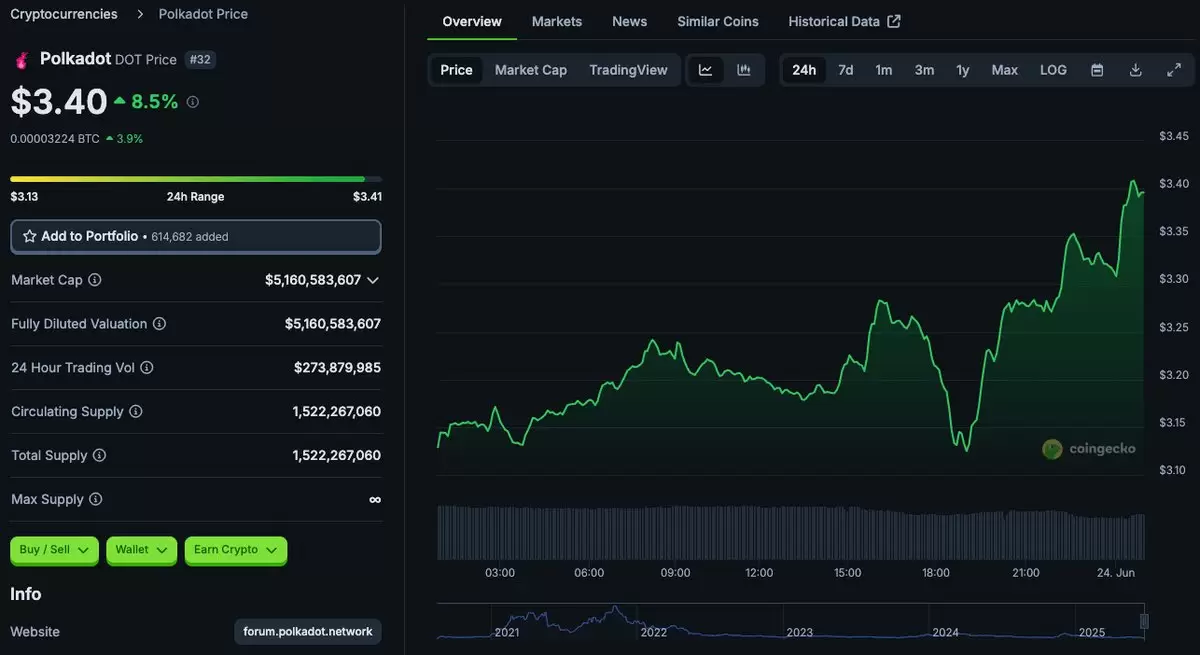Viewport: 1200px width, 655px height.
Task: Open the Wallet dropdown
Action: 142,550
